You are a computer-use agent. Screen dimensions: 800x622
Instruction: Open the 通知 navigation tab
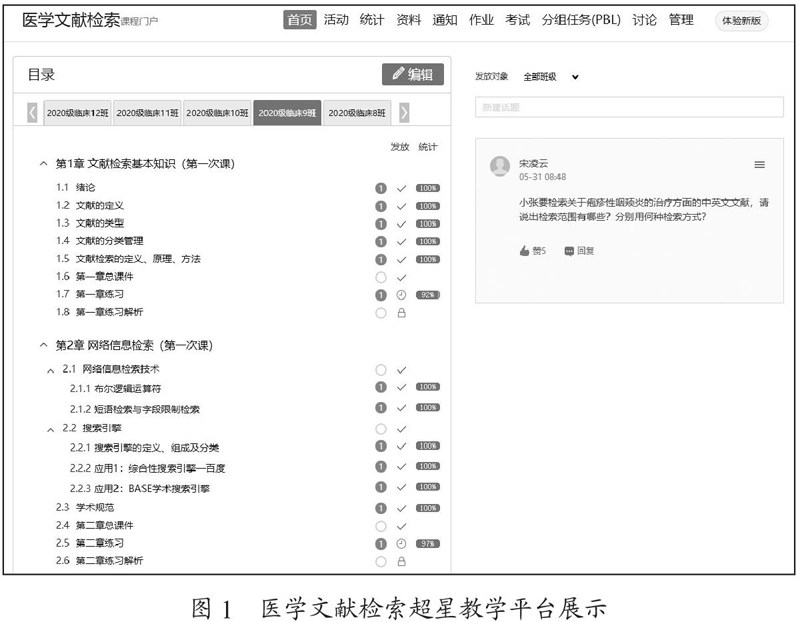pyautogui.click(x=445, y=20)
